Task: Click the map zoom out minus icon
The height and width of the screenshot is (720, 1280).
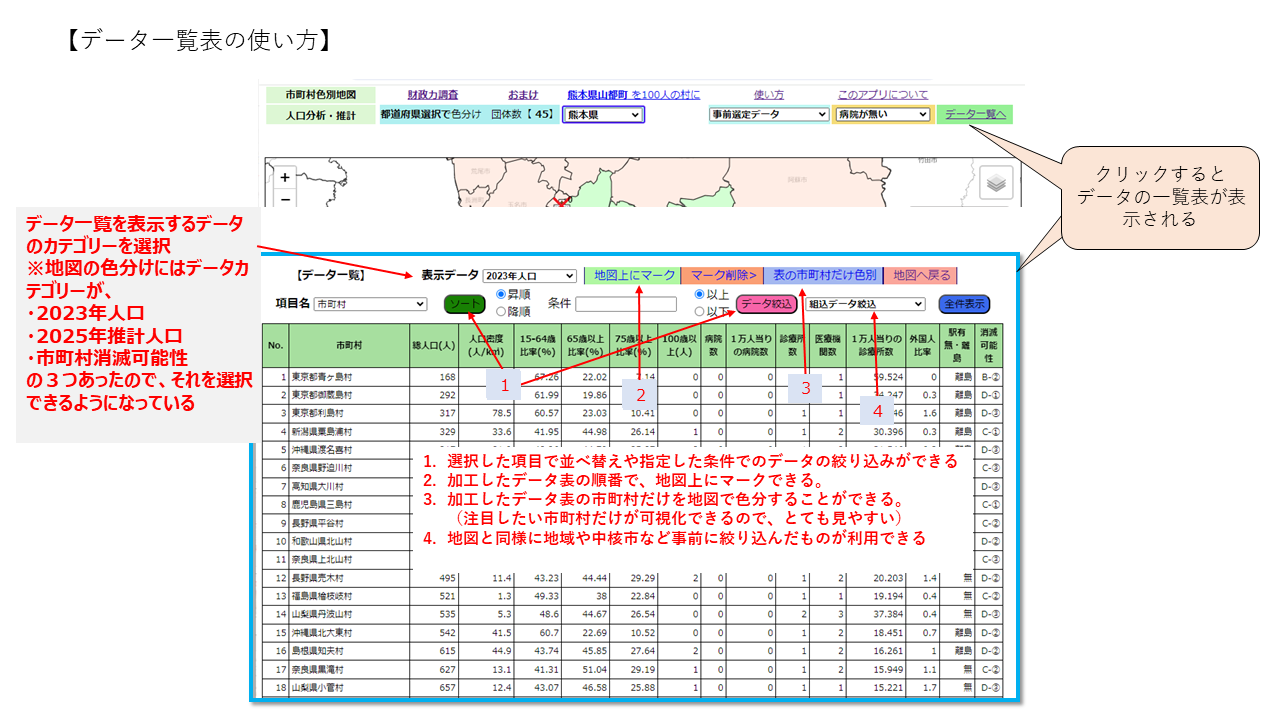Action: 285,199
